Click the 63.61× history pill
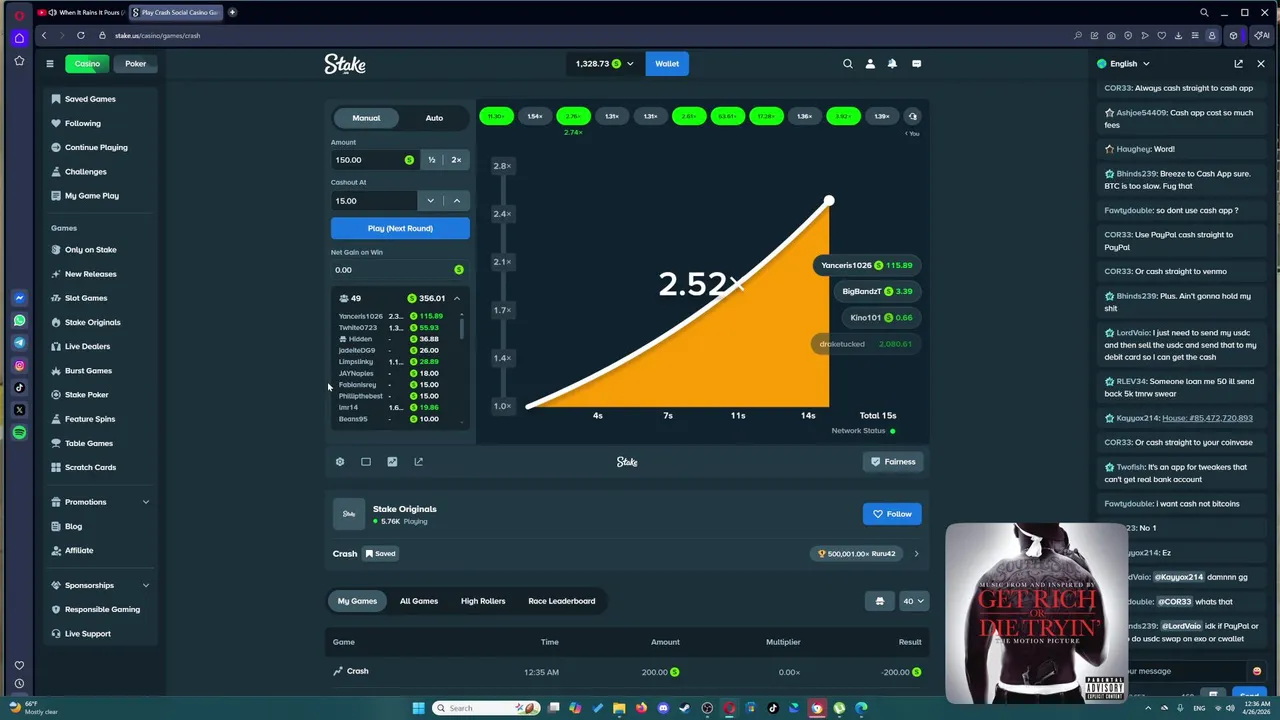 click(727, 116)
